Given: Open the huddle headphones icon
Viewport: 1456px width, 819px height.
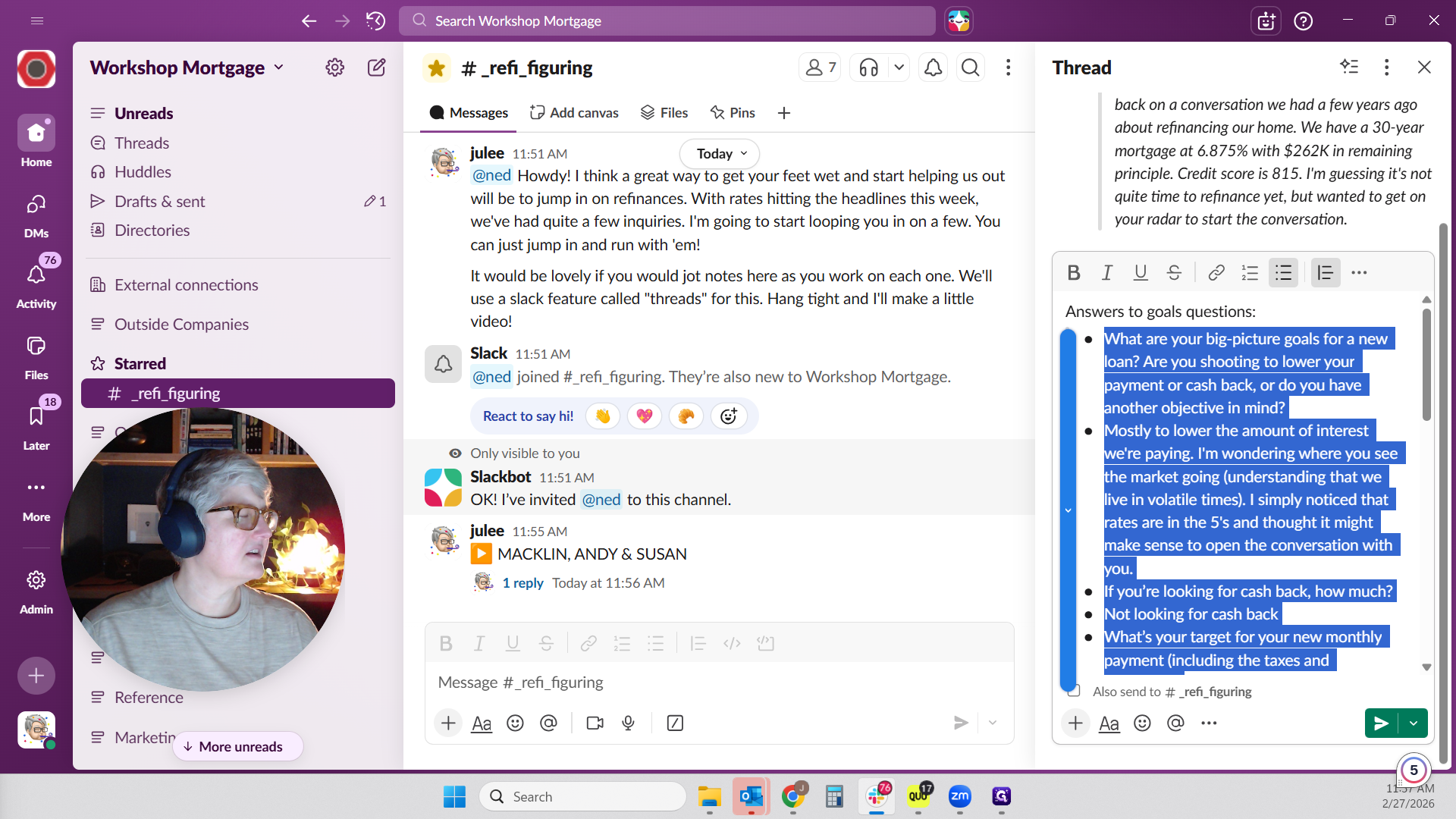Looking at the screenshot, I should pos(869,68).
